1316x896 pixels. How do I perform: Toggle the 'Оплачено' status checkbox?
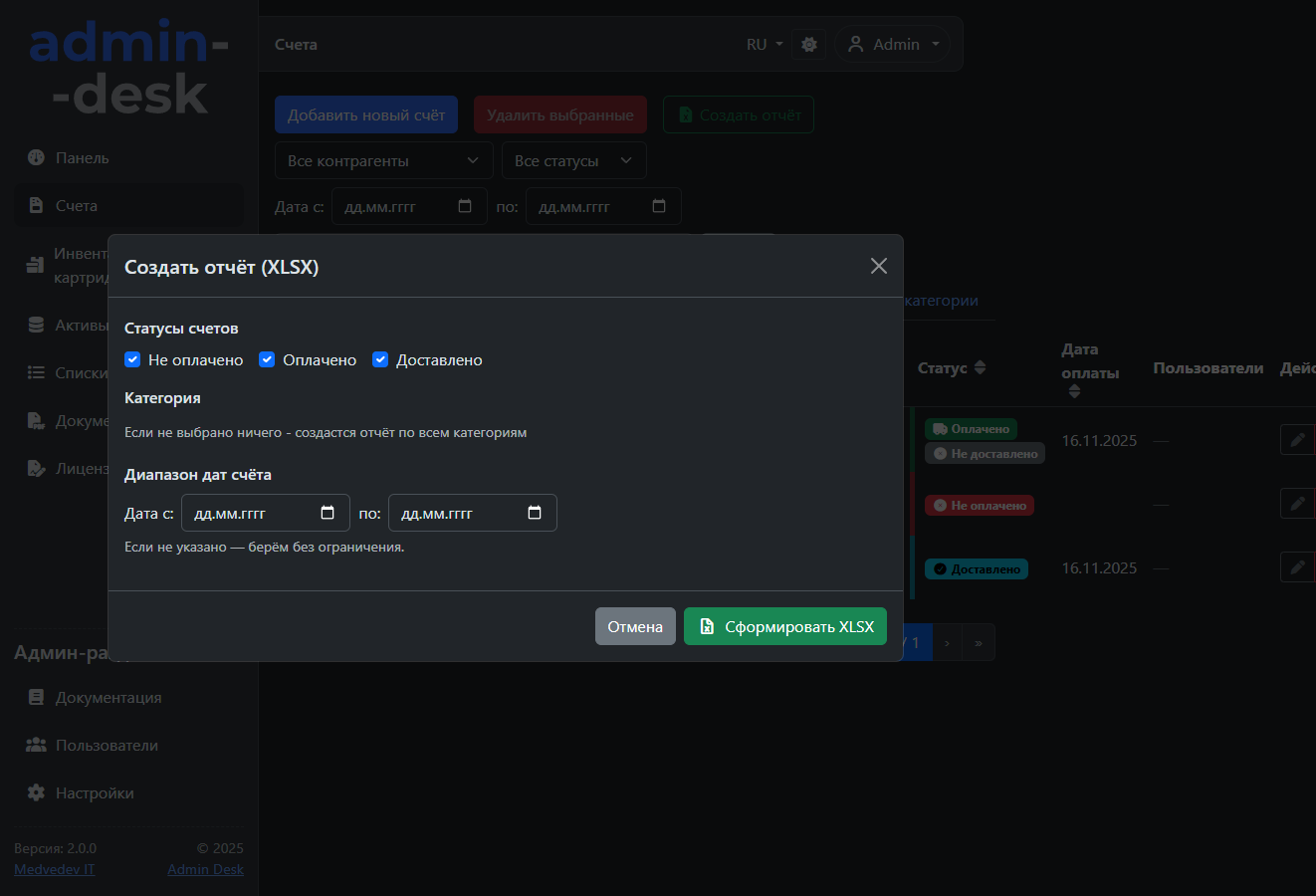click(267, 359)
